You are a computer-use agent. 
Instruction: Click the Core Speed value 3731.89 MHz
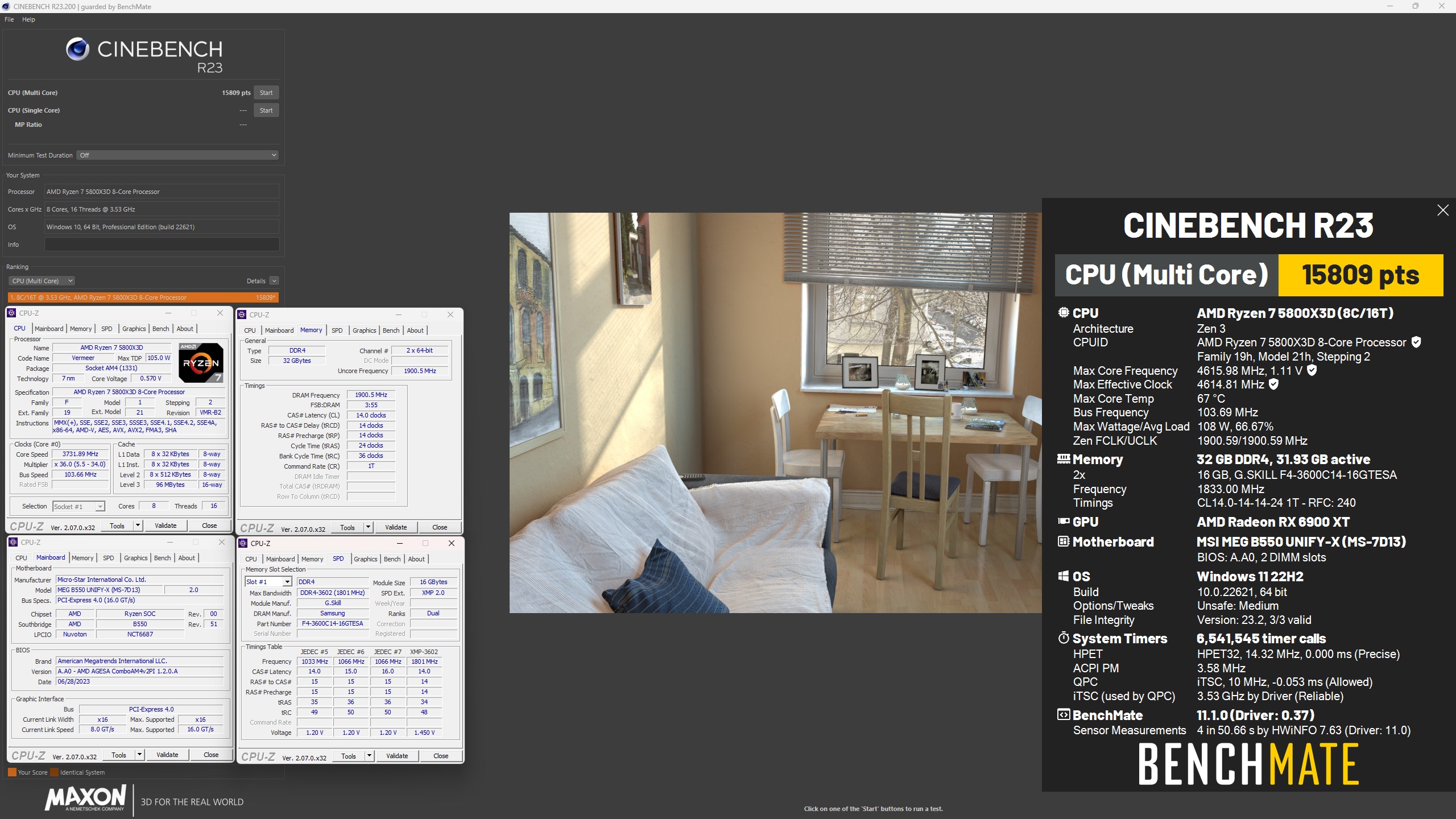pyautogui.click(x=80, y=454)
